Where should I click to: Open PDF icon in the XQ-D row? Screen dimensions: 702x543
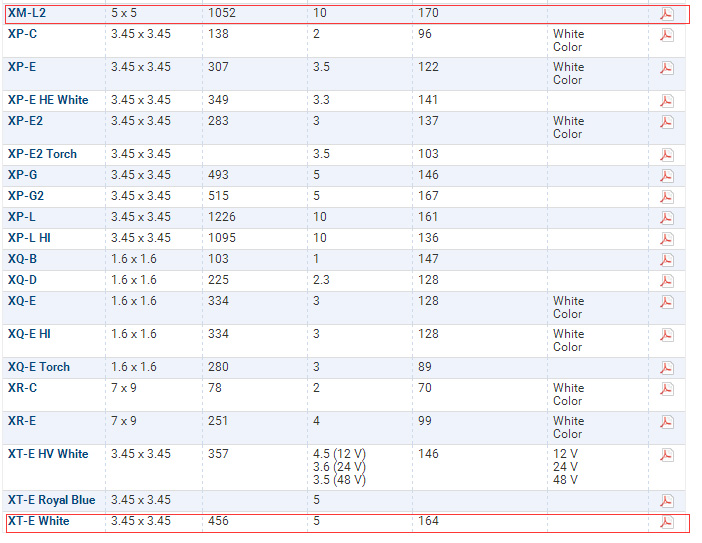666,281
